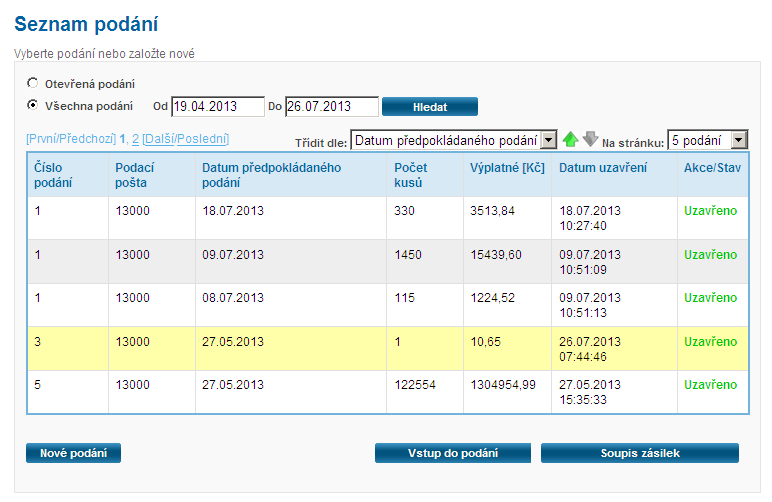This screenshot has width=772, height=502.
Task: Click the Další next page link
Action: click(158, 140)
